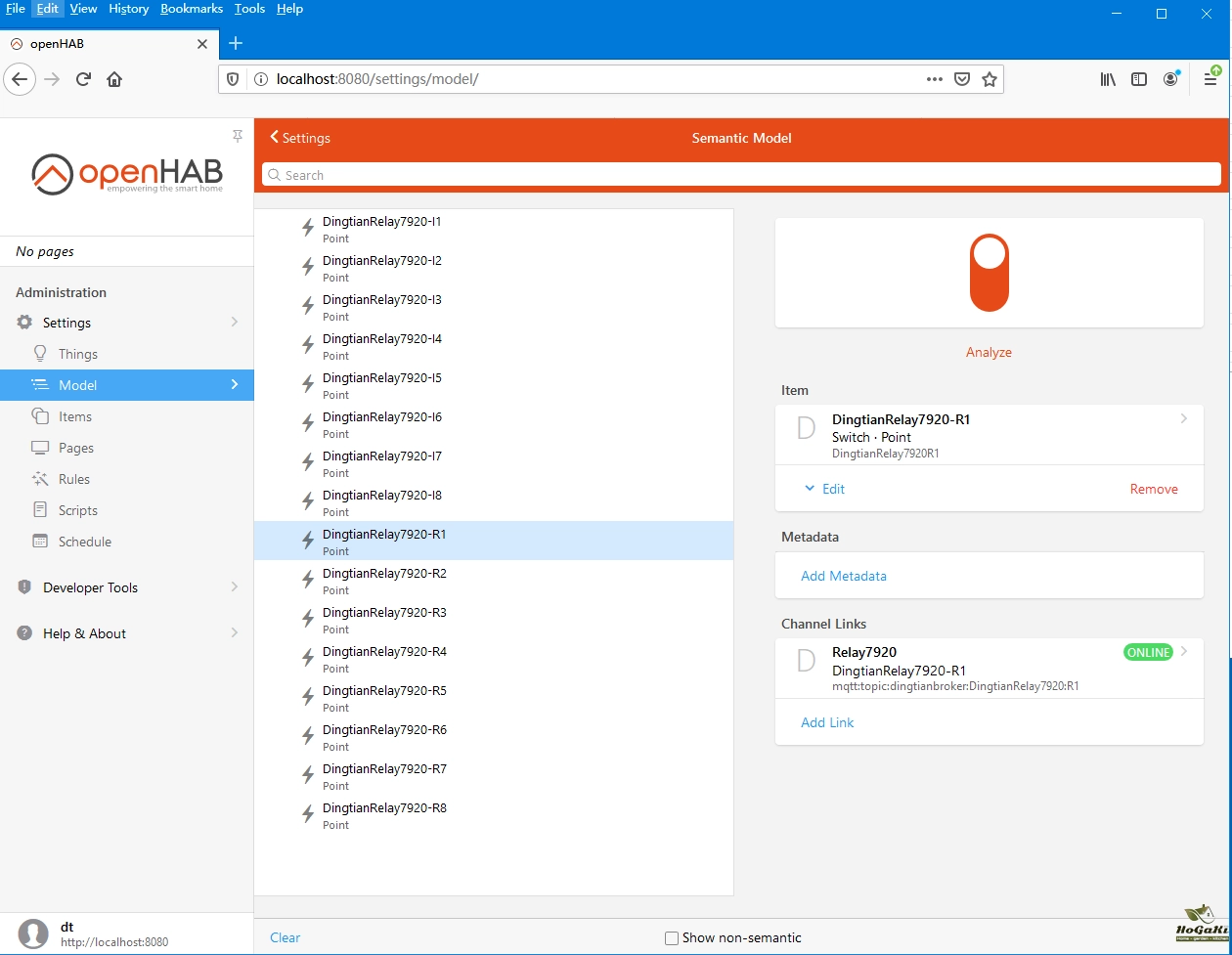Open the History menu in the menu bar

[x=128, y=9]
